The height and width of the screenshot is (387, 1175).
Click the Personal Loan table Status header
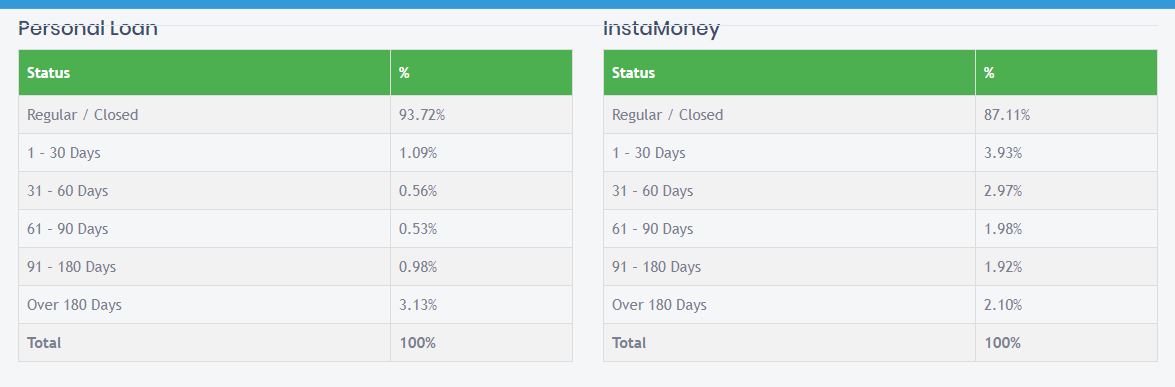[x=204, y=73]
